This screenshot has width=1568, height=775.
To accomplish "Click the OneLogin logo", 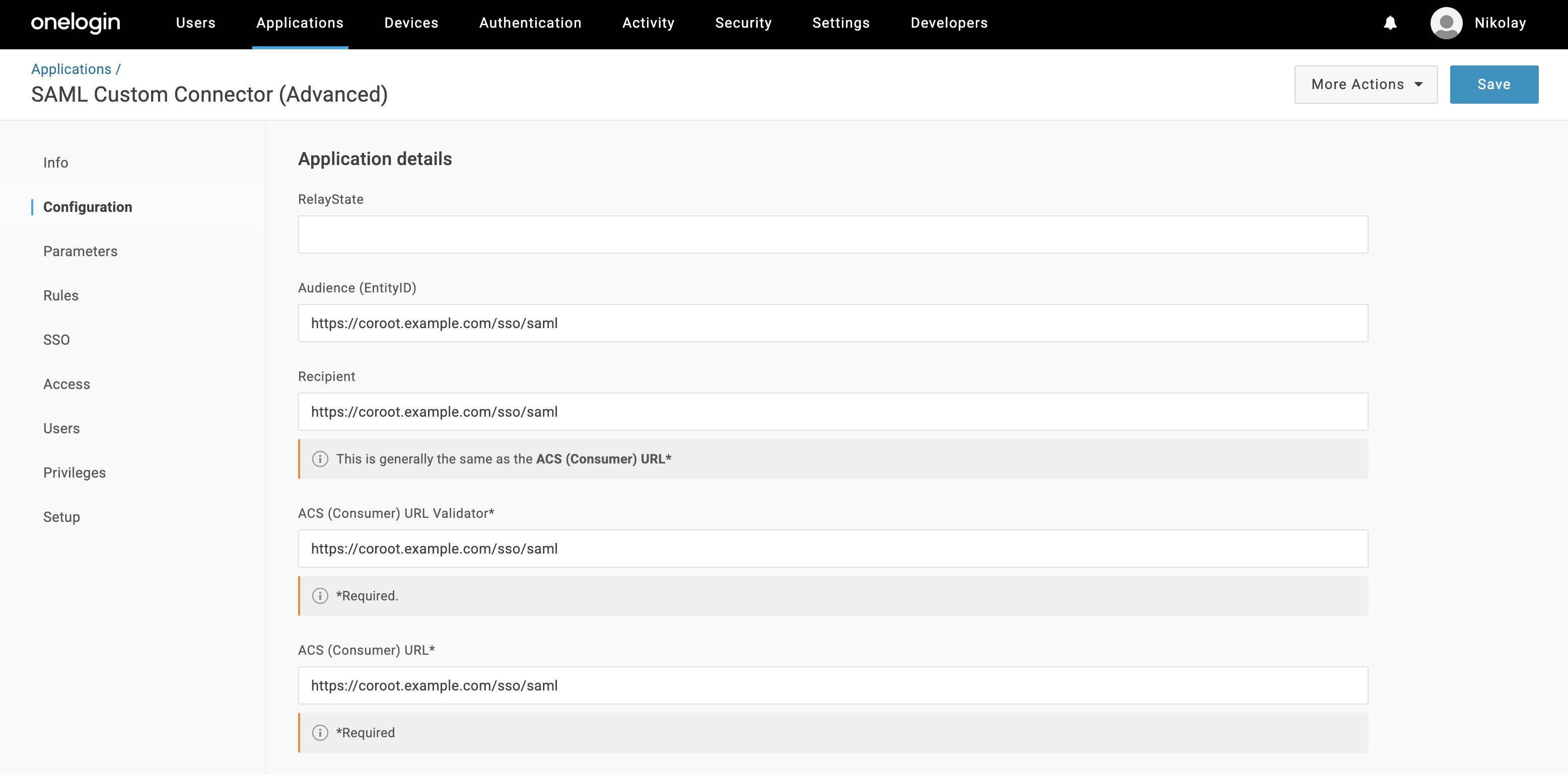I will point(76,23).
